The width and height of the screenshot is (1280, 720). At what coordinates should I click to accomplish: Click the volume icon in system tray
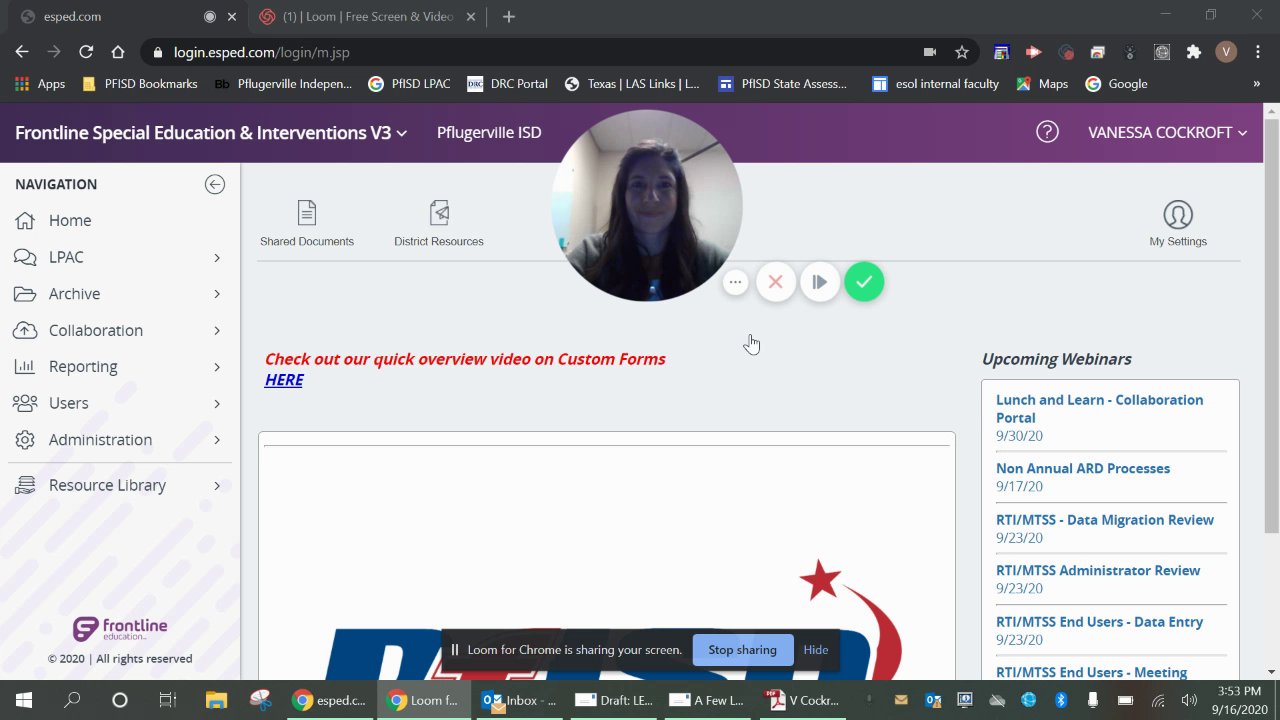click(1189, 700)
